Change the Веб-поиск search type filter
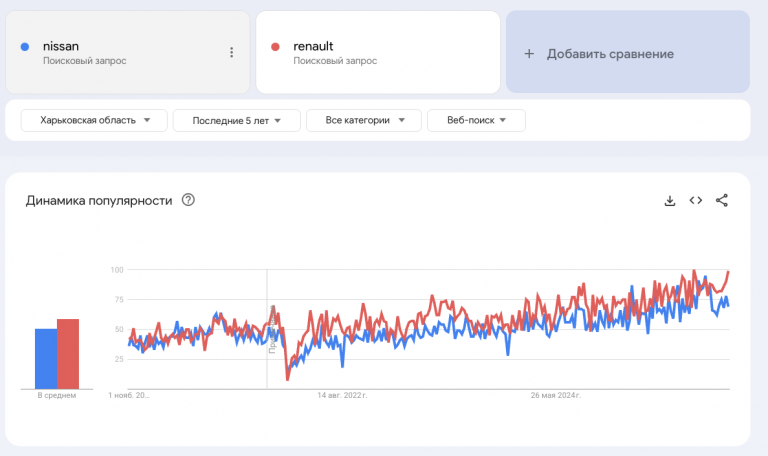The image size is (768, 456). [476, 120]
